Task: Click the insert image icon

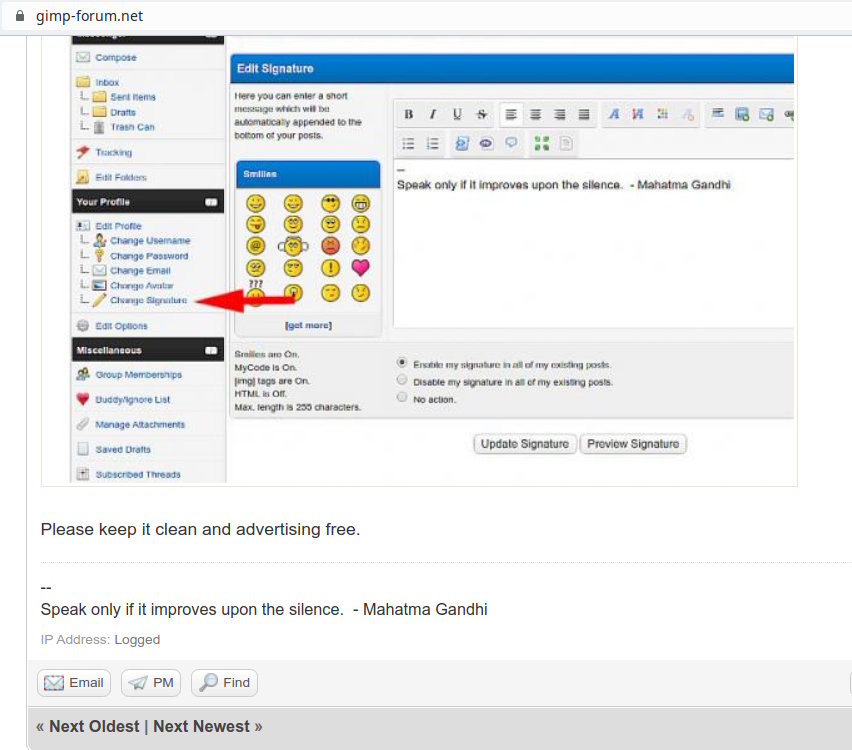Action: pyautogui.click(x=742, y=114)
